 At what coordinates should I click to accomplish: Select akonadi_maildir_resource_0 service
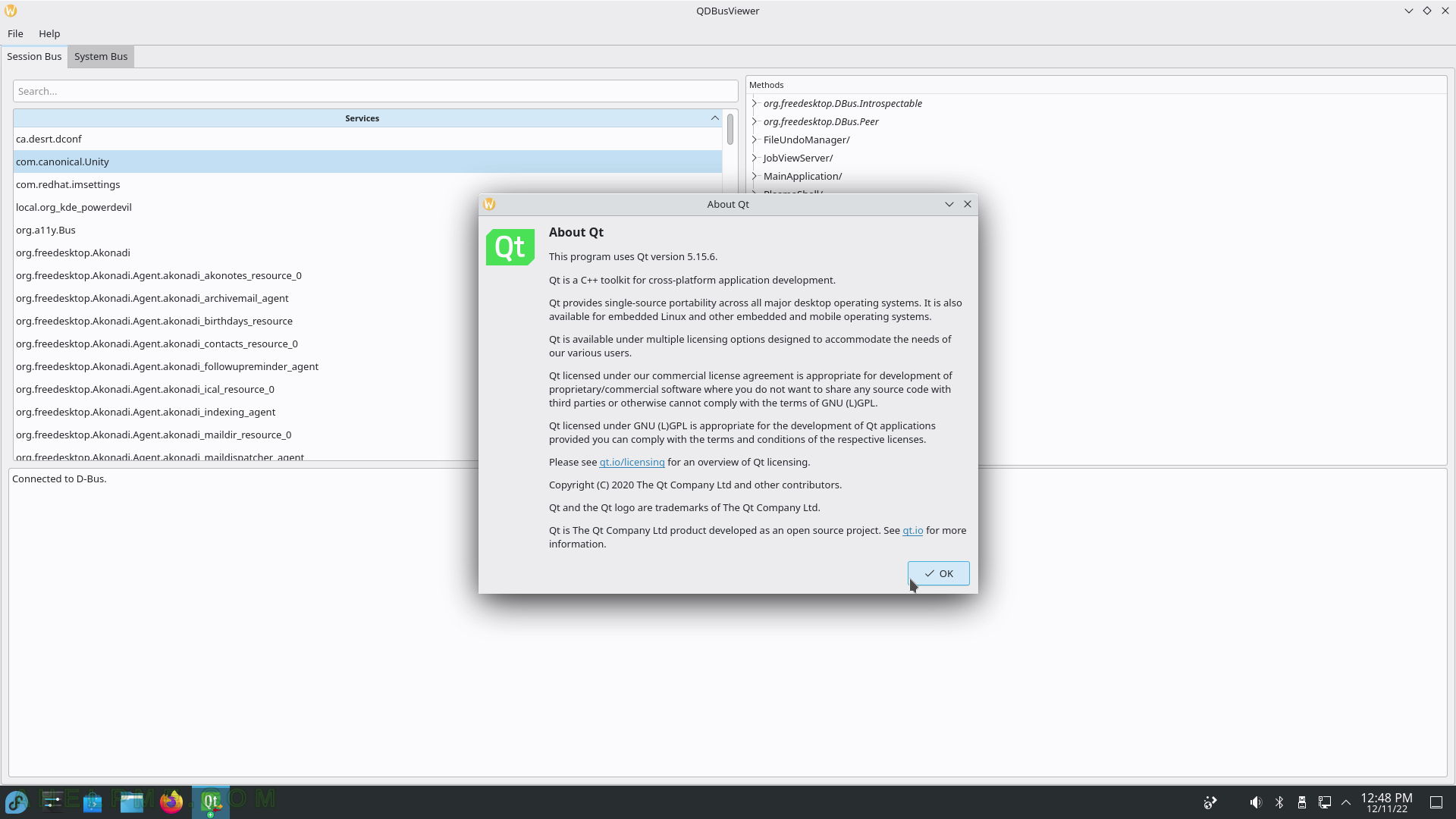click(x=246, y=435)
